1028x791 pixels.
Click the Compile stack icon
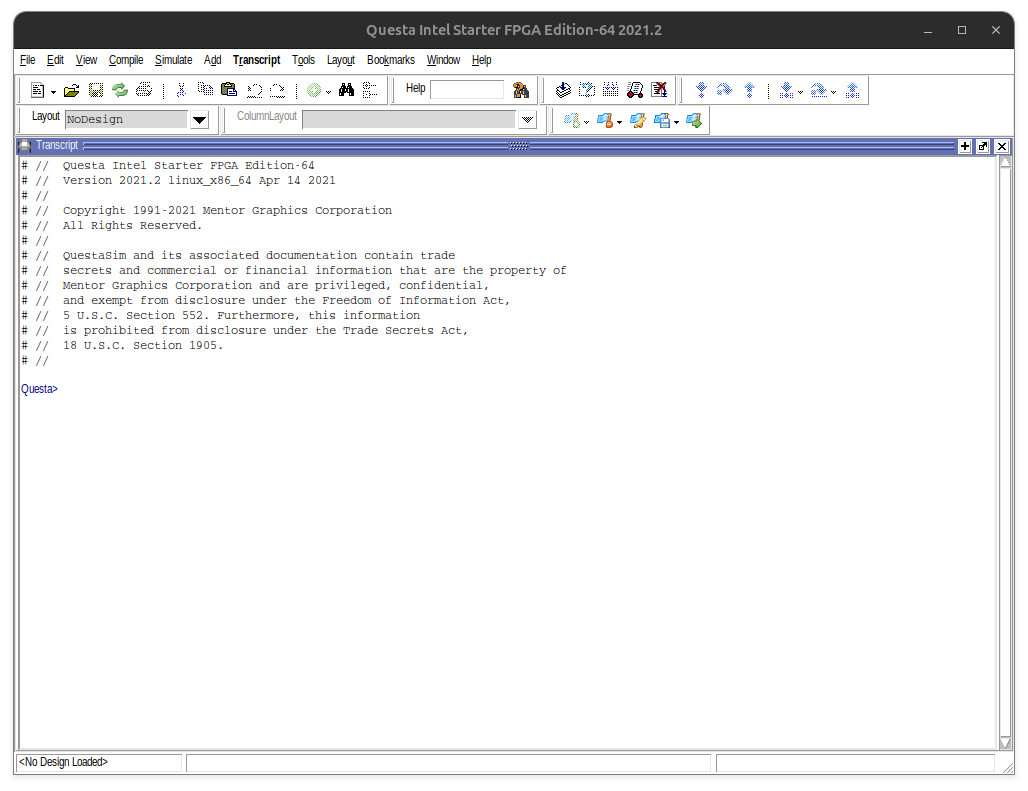point(563,90)
